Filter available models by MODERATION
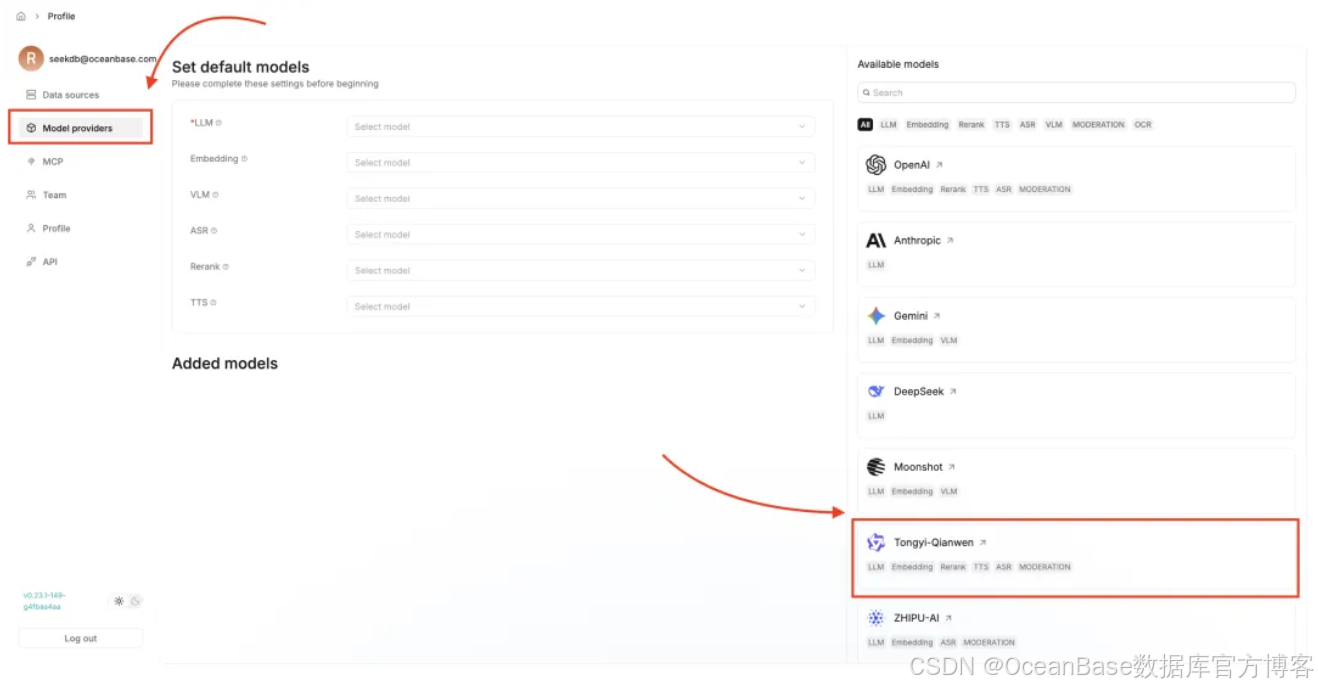Screen dimensions: 1318x688 [x=1098, y=125]
